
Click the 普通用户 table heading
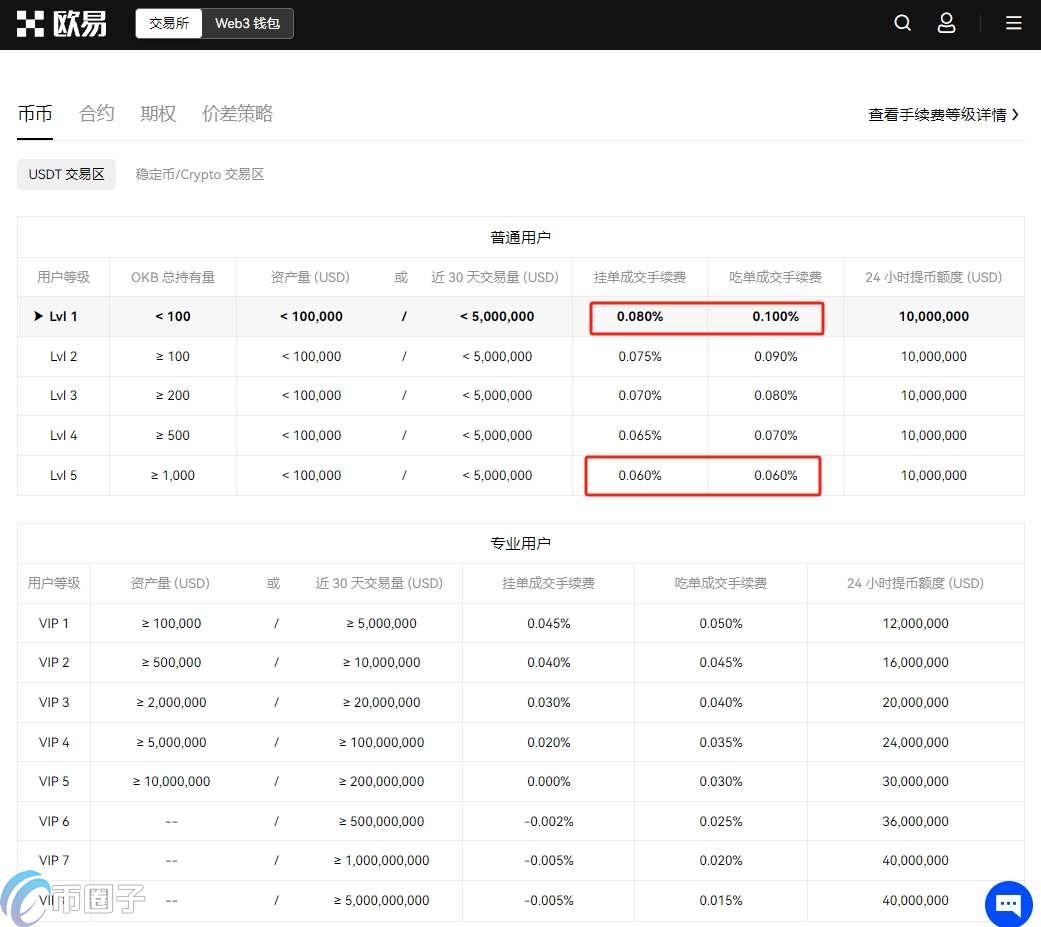click(520, 237)
